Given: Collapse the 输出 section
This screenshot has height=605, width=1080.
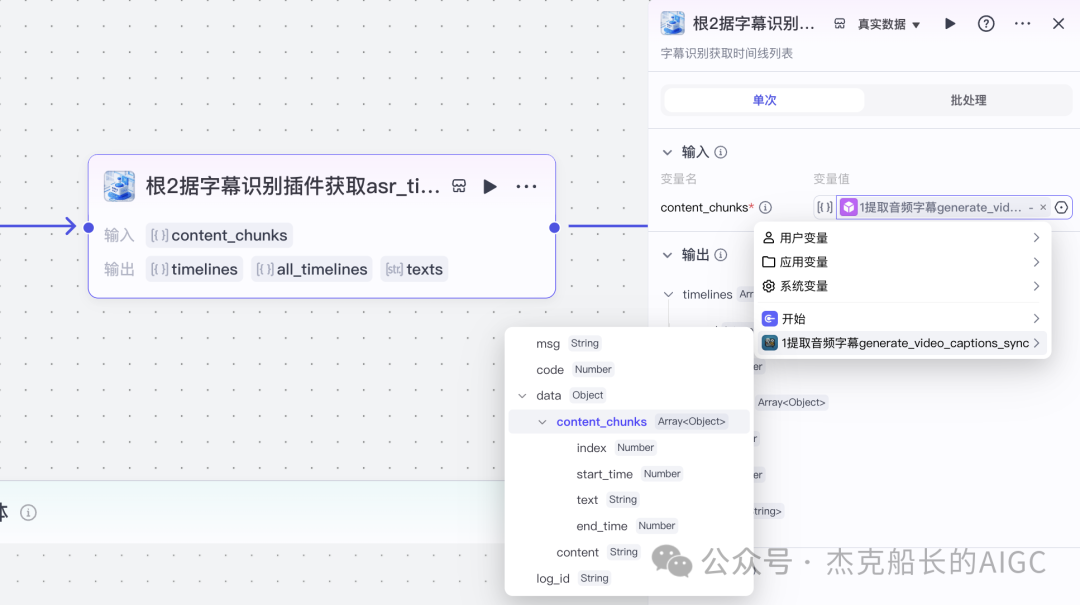Looking at the screenshot, I should pos(667,255).
